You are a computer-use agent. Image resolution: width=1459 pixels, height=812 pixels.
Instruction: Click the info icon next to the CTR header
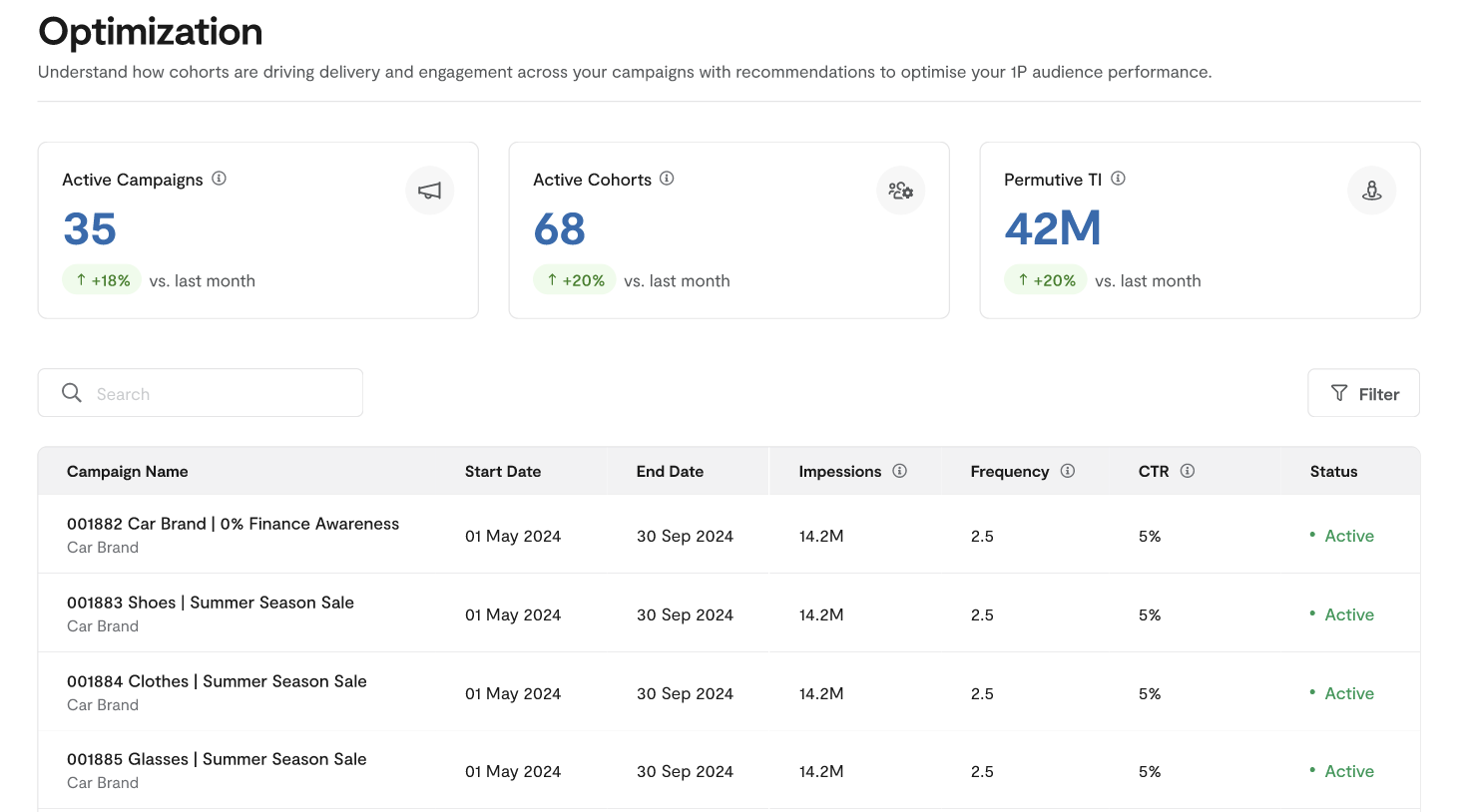click(1187, 471)
